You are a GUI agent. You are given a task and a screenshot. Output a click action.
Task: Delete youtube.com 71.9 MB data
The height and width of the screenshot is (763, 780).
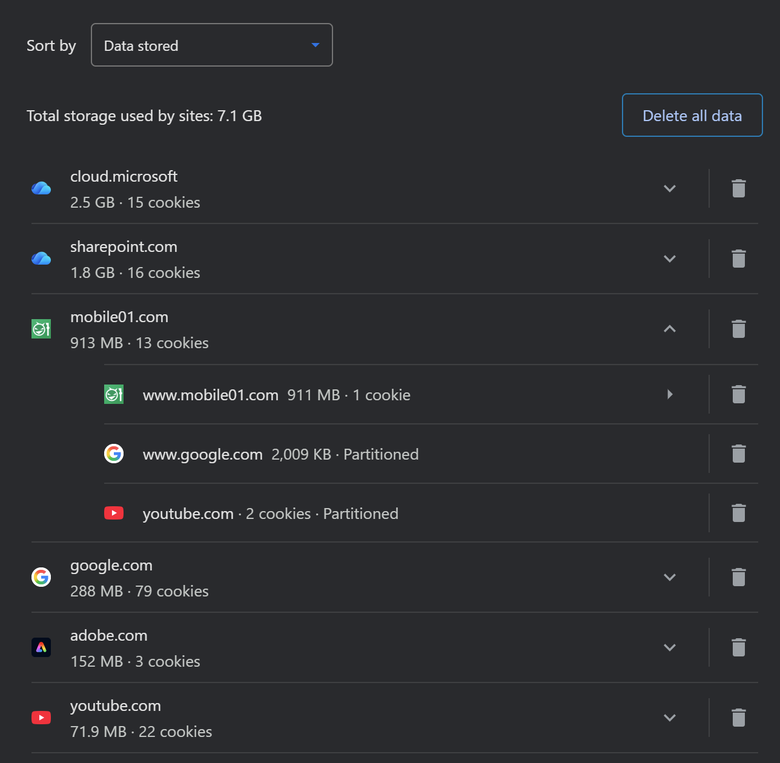pos(738,717)
